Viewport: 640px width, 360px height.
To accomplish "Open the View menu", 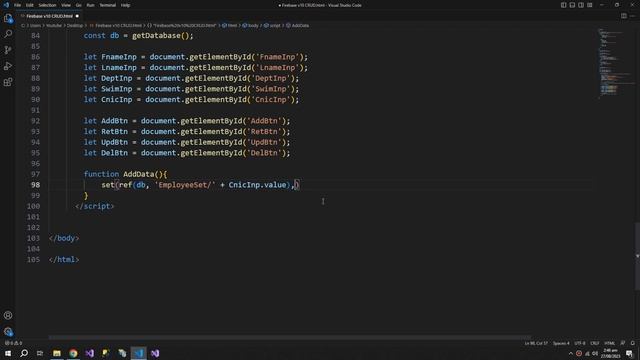I will tap(66, 5).
